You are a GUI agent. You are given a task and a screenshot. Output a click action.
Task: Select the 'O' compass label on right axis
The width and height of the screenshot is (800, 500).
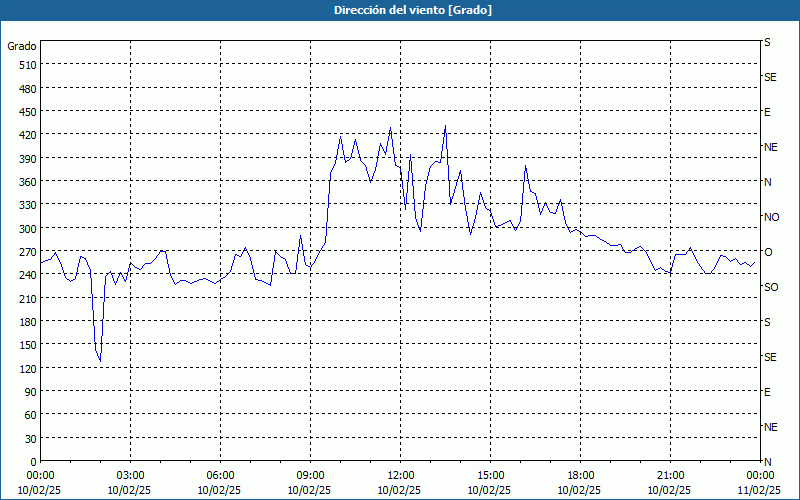tap(768, 252)
